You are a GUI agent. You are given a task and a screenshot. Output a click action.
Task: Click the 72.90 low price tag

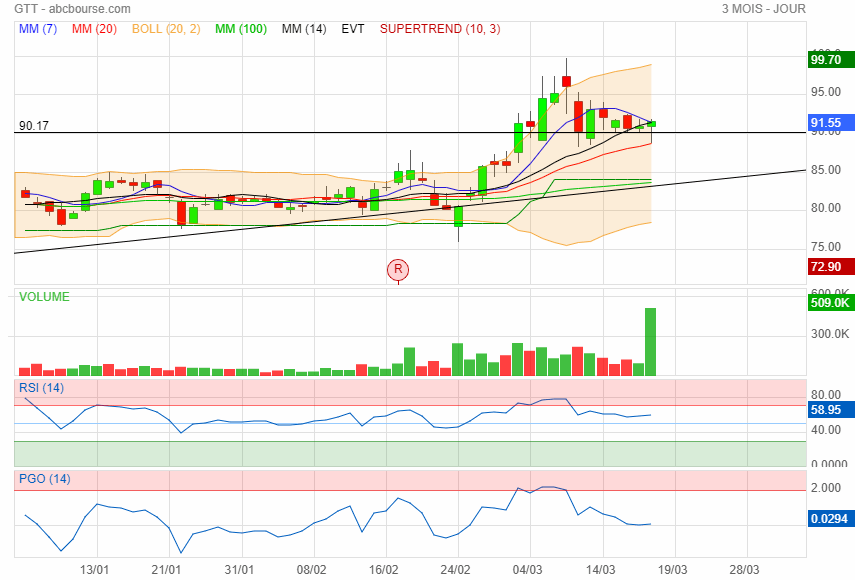pyautogui.click(x=831, y=267)
